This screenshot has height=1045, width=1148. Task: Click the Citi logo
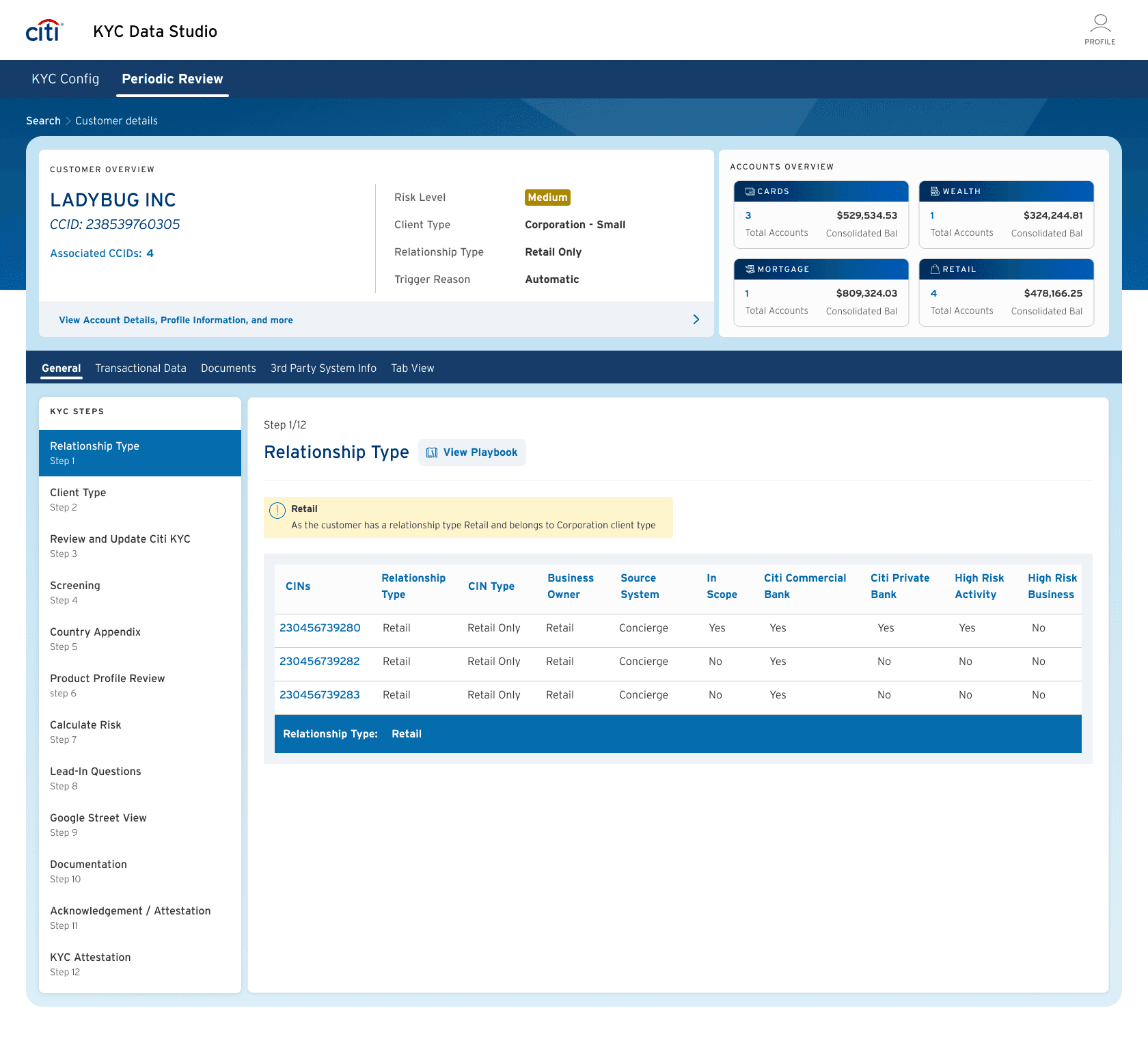click(x=44, y=31)
